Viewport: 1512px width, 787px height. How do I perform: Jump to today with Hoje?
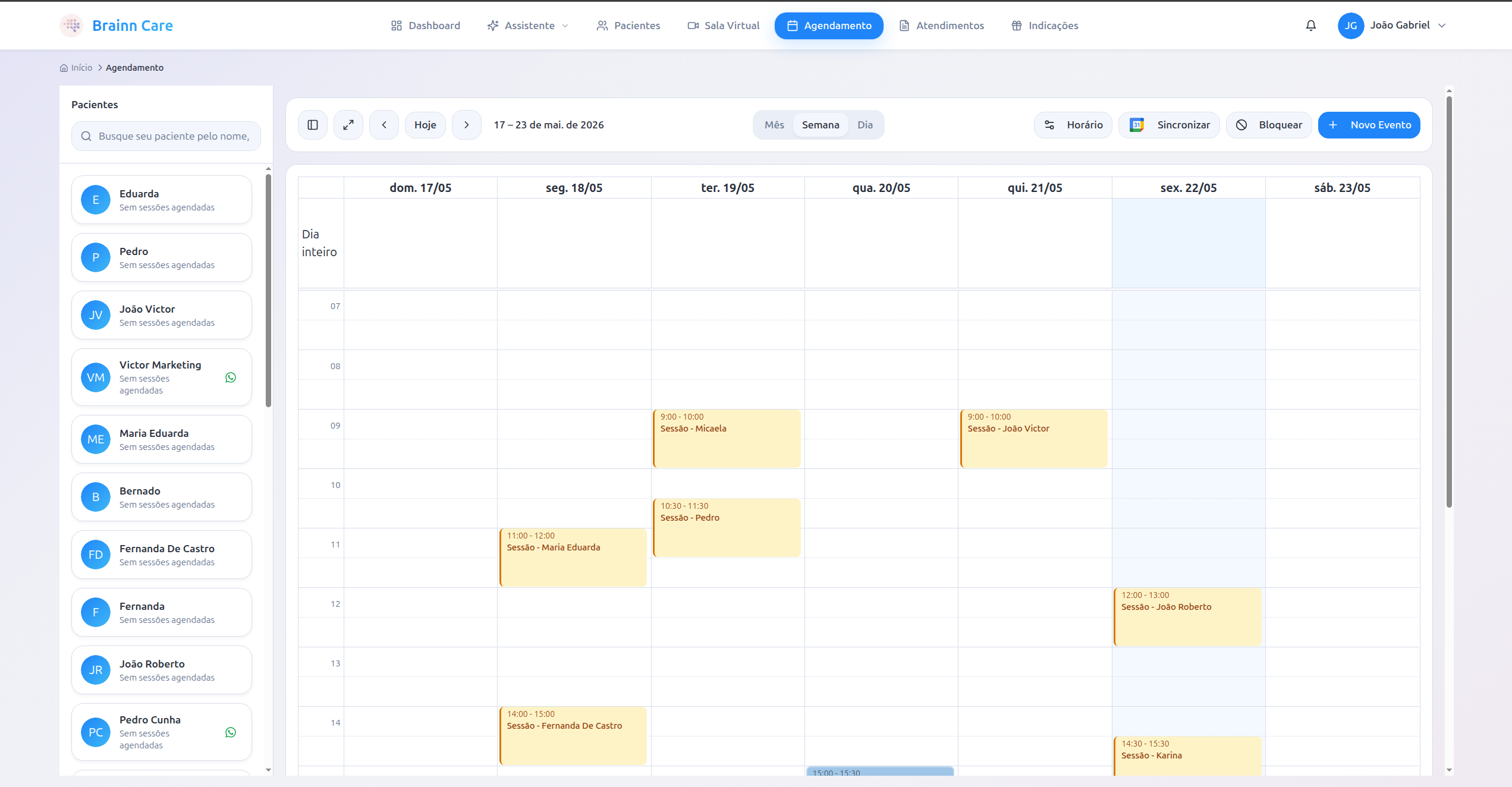pos(425,125)
